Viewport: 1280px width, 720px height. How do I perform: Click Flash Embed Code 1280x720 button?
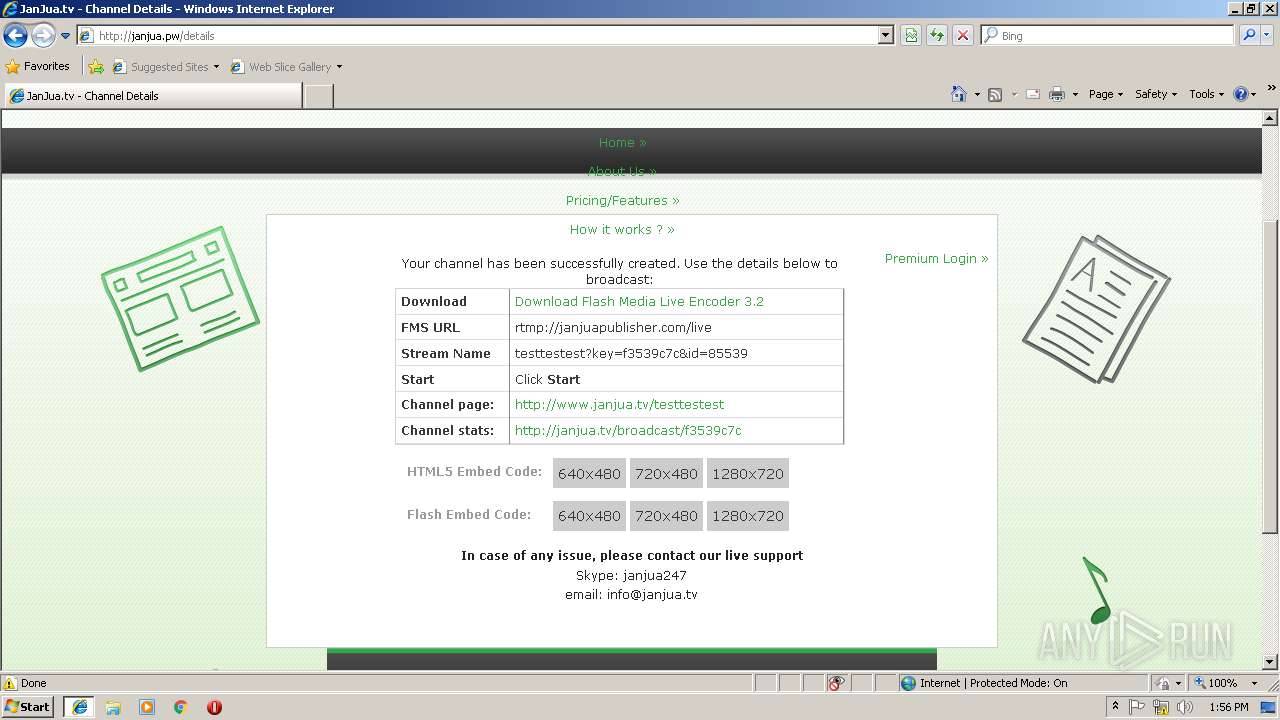[x=748, y=516]
